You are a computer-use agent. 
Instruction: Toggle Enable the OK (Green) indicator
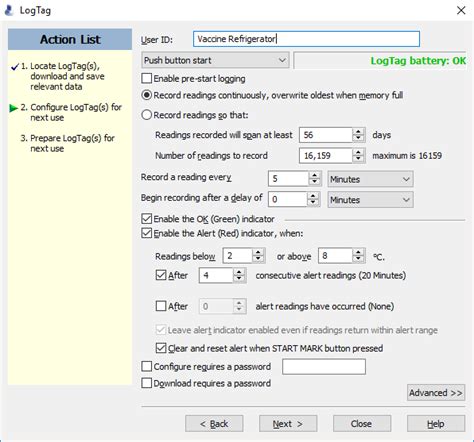[x=147, y=219]
